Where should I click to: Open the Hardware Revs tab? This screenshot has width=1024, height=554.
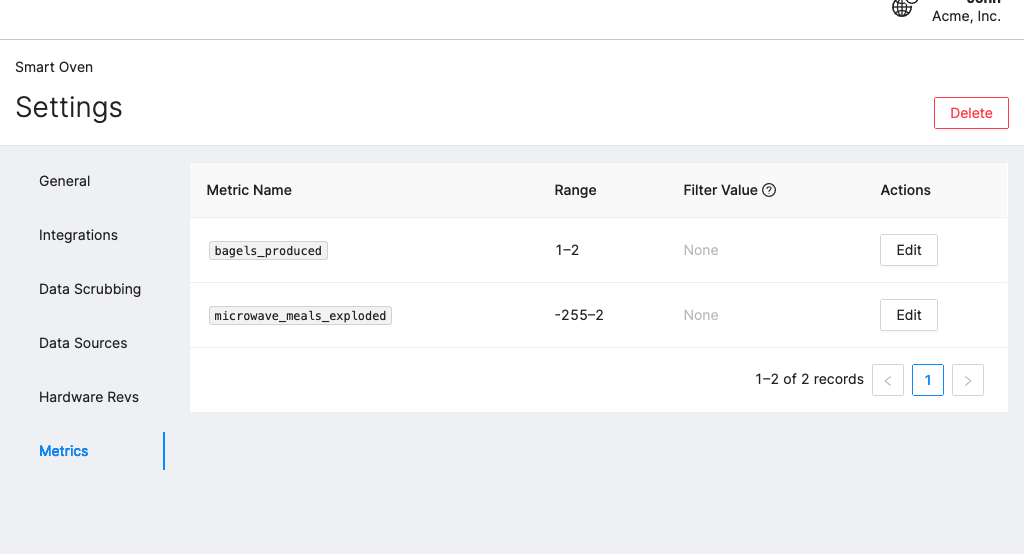[89, 397]
